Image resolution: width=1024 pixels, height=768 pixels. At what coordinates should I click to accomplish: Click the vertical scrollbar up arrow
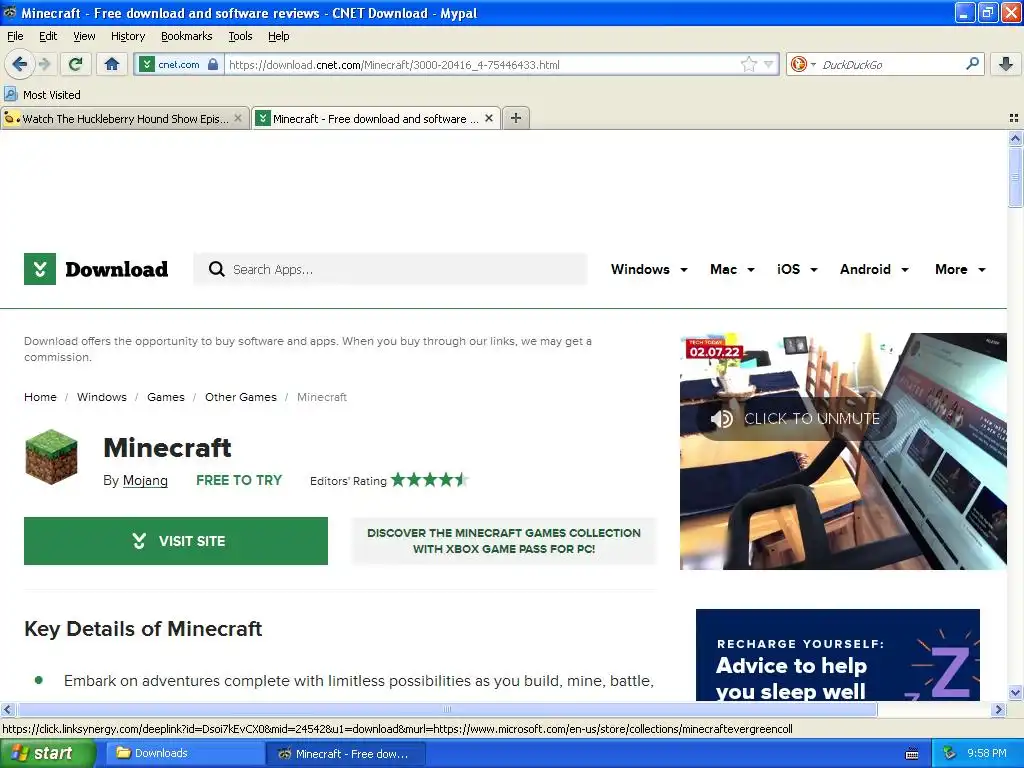[x=1015, y=138]
